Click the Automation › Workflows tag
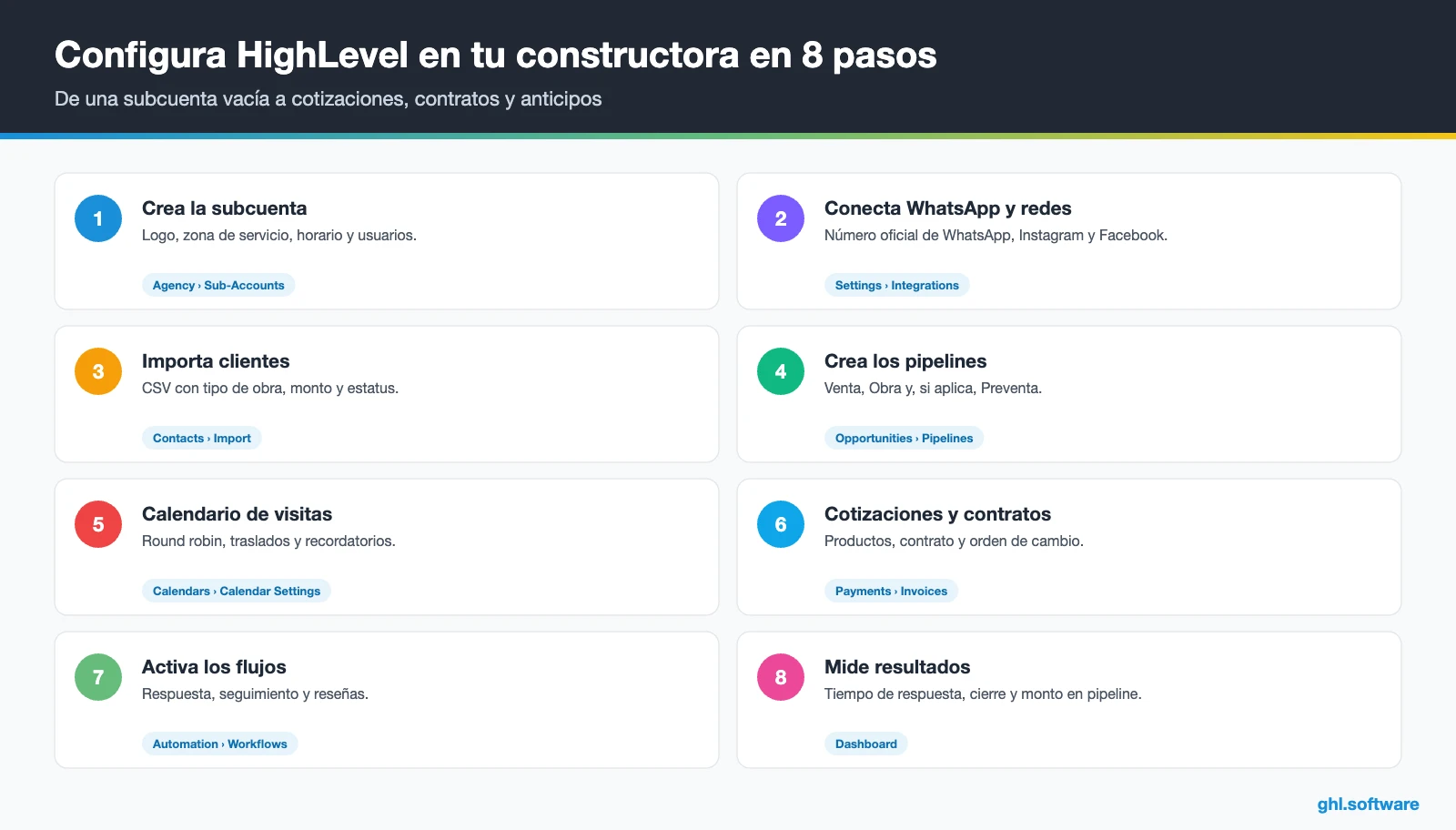Viewport: 1456px width, 830px height. pos(220,744)
